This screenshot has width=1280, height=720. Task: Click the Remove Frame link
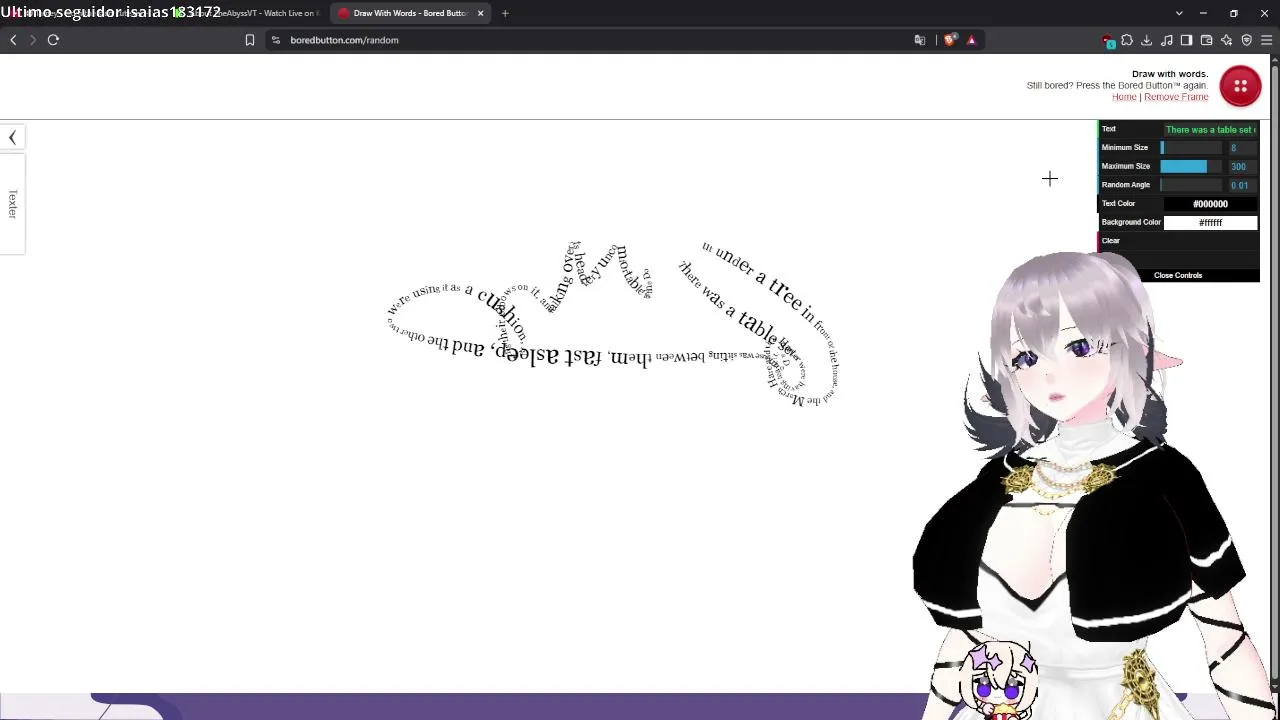[1176, 97]
